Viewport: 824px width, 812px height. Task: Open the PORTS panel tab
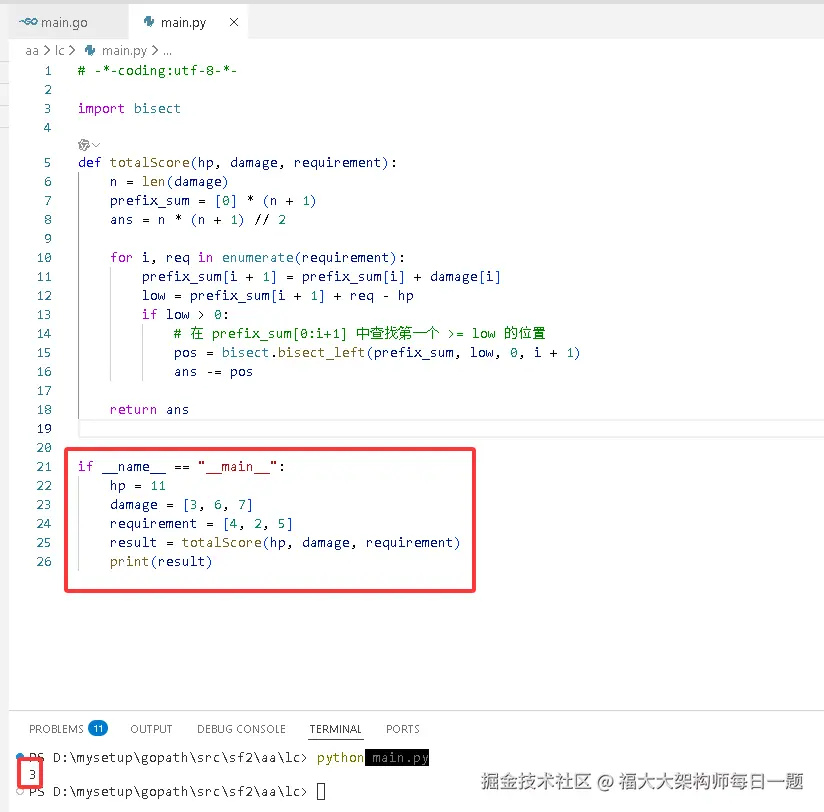pos(403,729)
